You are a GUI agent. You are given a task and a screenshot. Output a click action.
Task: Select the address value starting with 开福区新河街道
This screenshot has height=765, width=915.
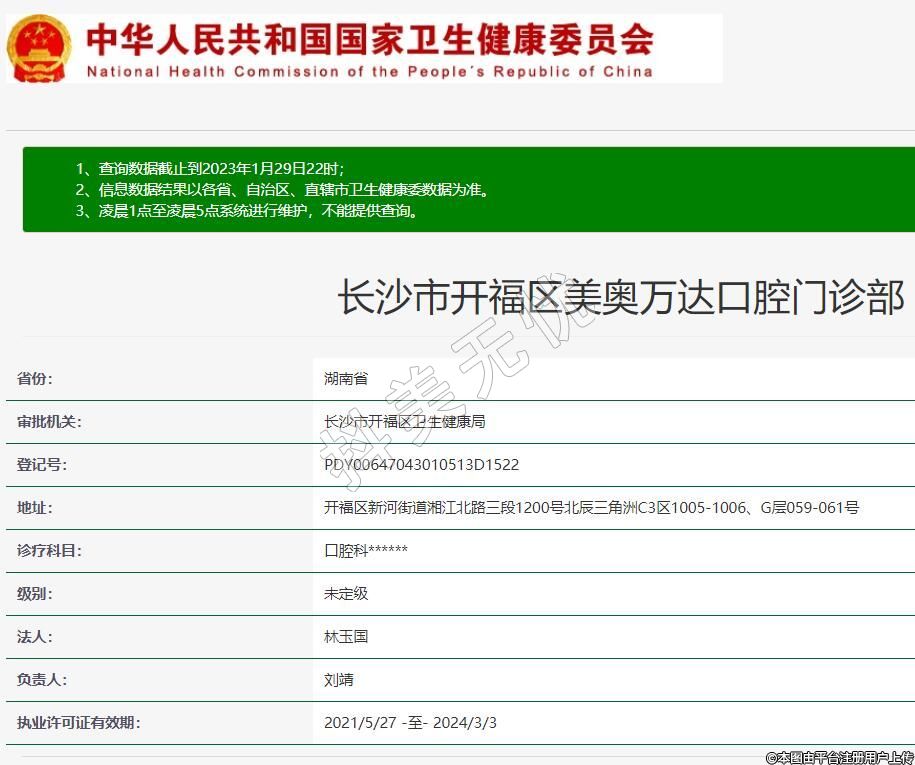click(x=591, y=508)
